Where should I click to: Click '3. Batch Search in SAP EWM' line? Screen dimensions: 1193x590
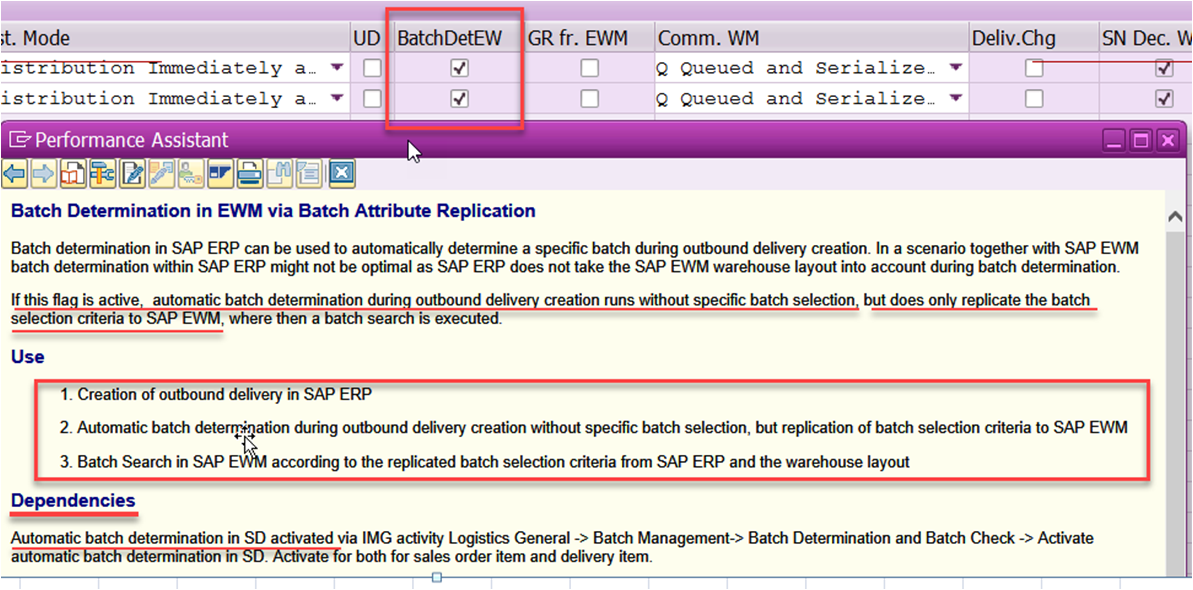(485, 461)
